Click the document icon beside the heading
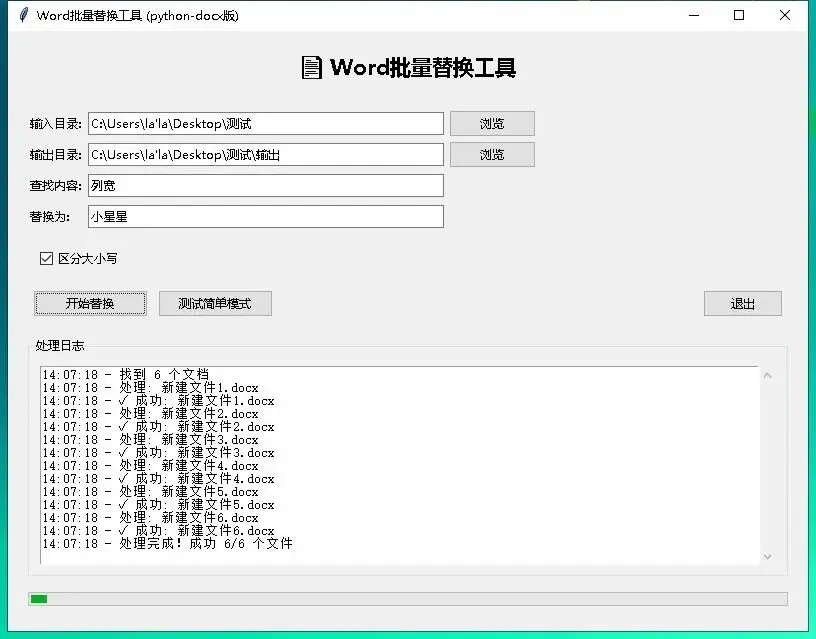 tap(311, 68)
